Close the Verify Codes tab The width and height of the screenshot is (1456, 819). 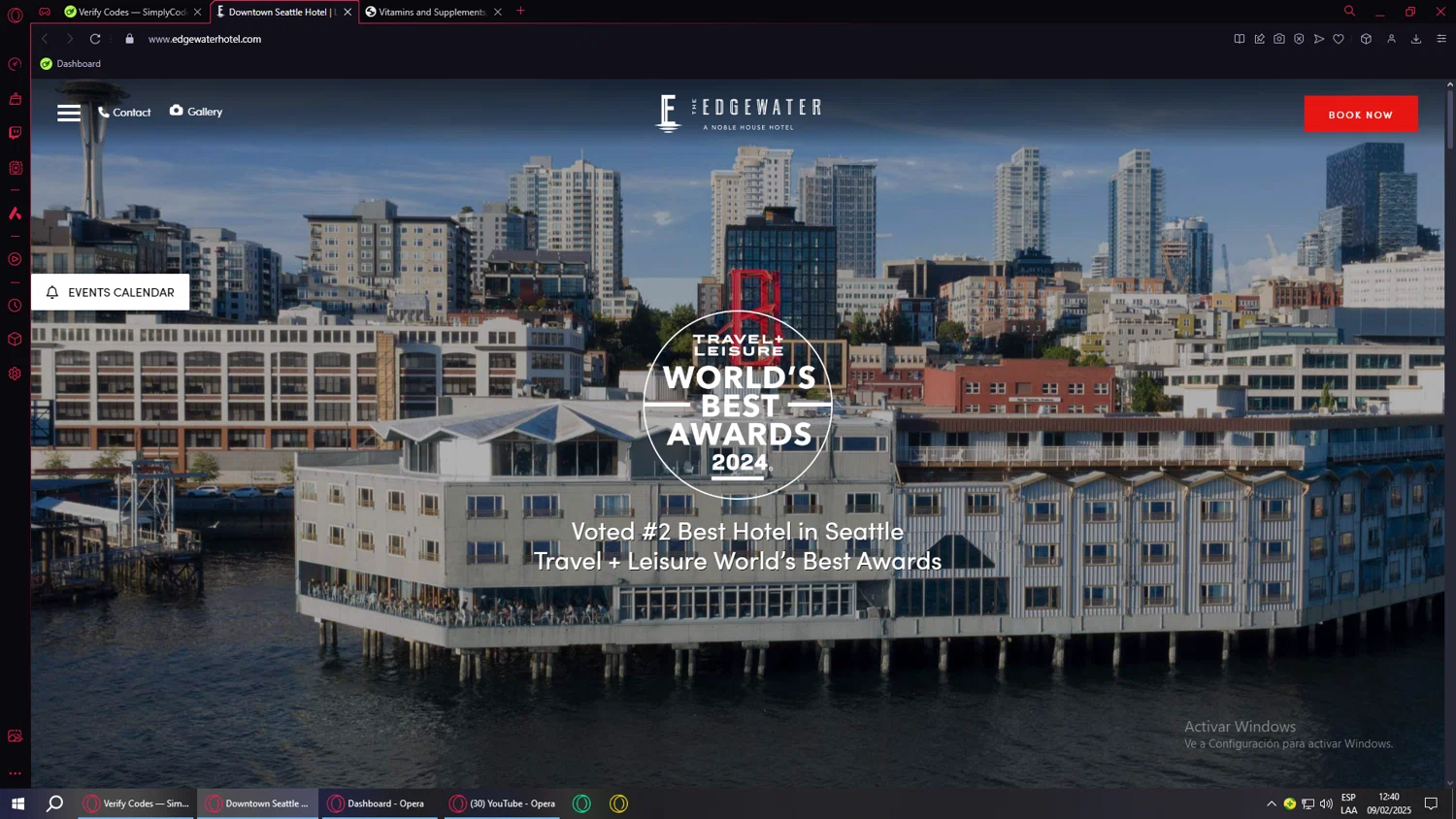coord(198,12)
